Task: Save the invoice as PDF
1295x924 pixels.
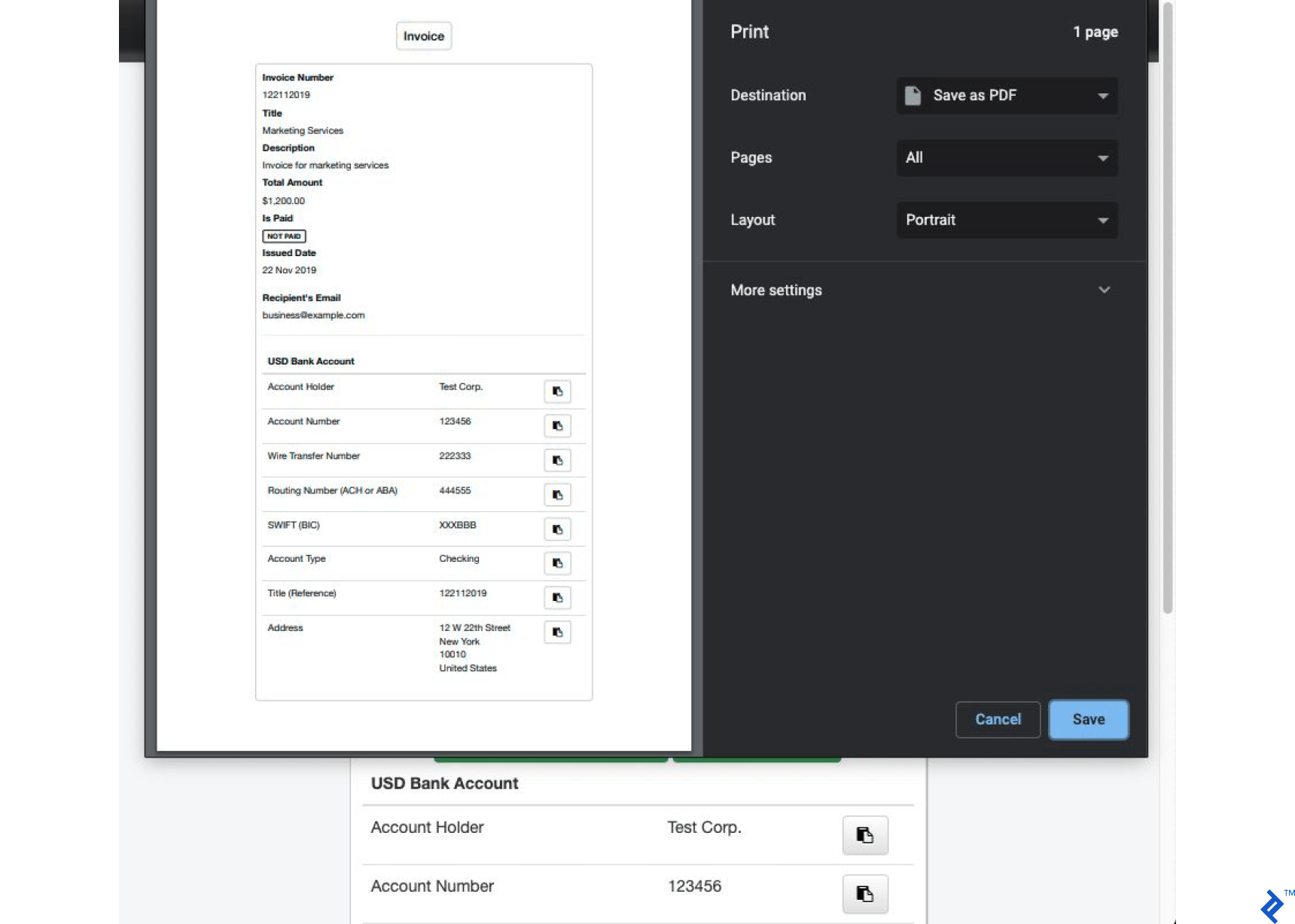Action: [x=1088, y=719]
